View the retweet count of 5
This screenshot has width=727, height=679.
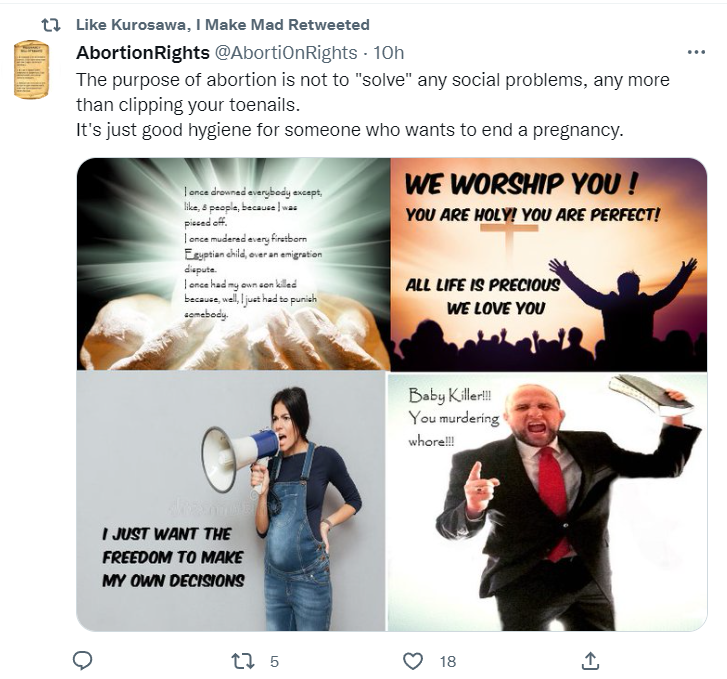(x=274, y=661)
